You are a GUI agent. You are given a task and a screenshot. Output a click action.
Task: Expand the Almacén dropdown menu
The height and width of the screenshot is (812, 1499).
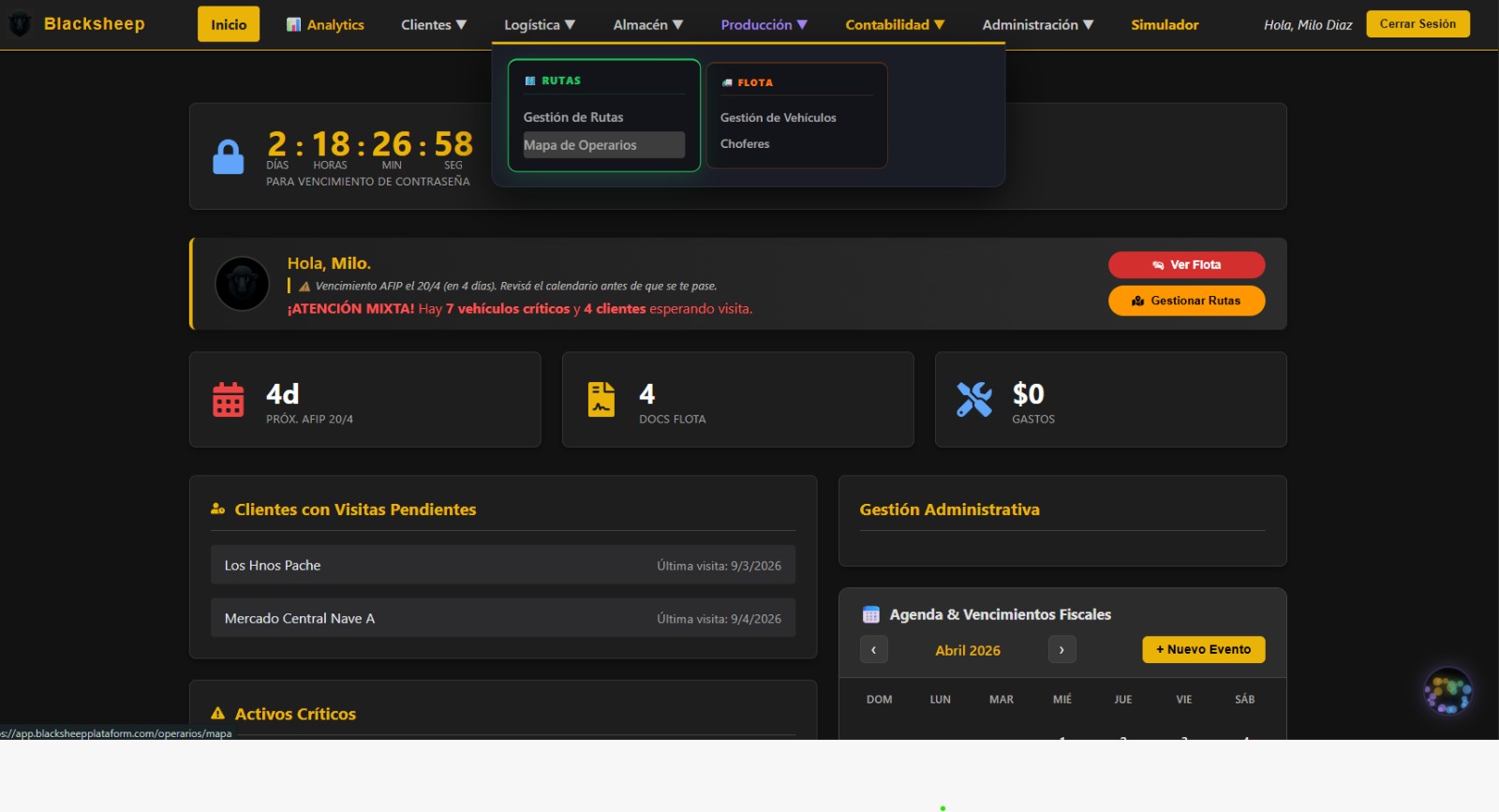click(648, 25)
